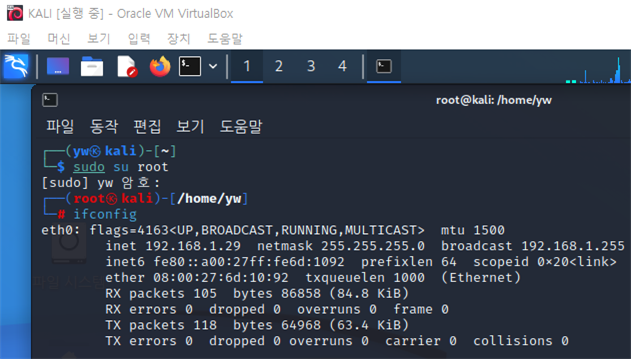Click the terminal window title icon
Viewport: 631px width, 363px height.
pyautogui.click(x=50, y=100)
